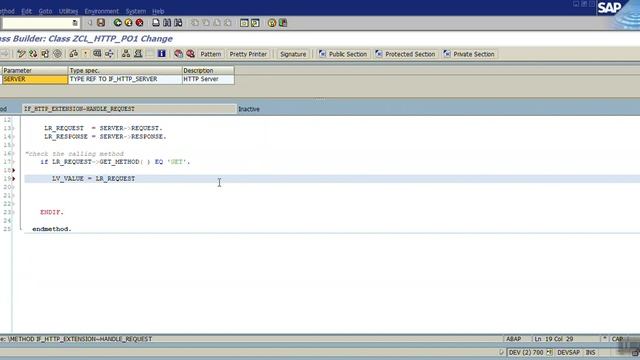Click the Find binoculars icon
The height and width of the screenshot is (360, 640).
coord(167,23)
